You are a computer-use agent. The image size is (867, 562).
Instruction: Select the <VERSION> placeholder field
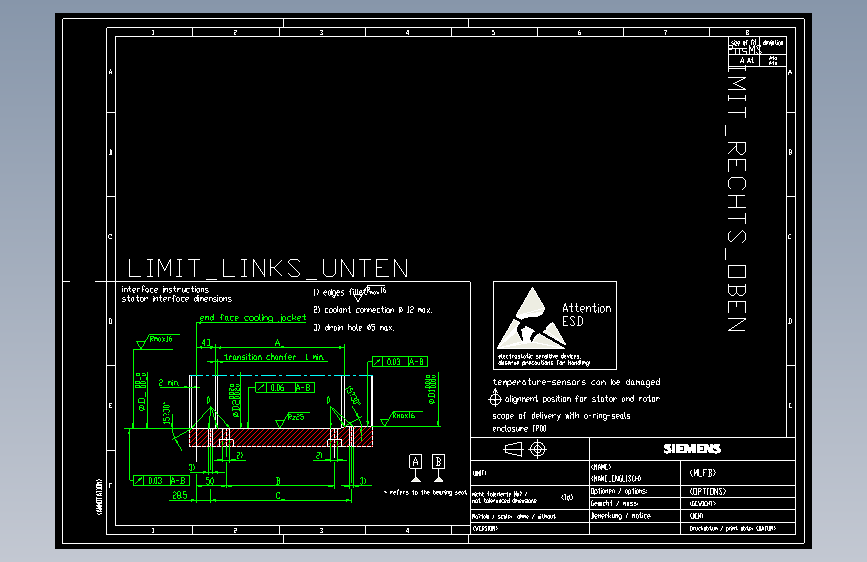point(485,529)
